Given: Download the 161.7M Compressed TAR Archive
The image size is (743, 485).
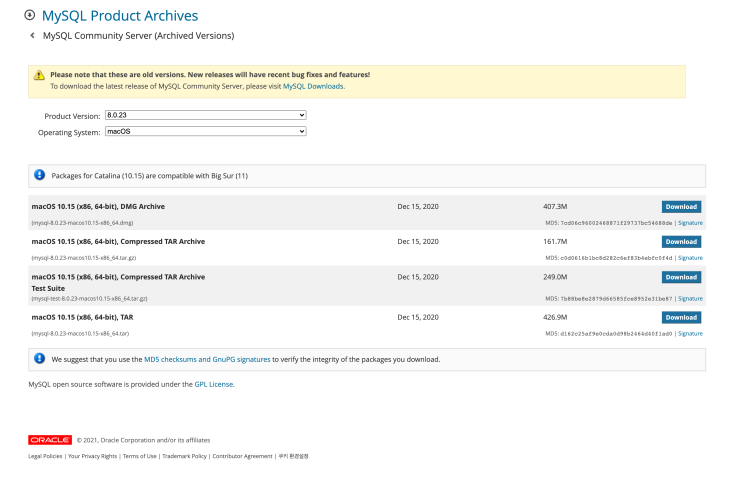Looking at the screenshot, I should (681, 242).
